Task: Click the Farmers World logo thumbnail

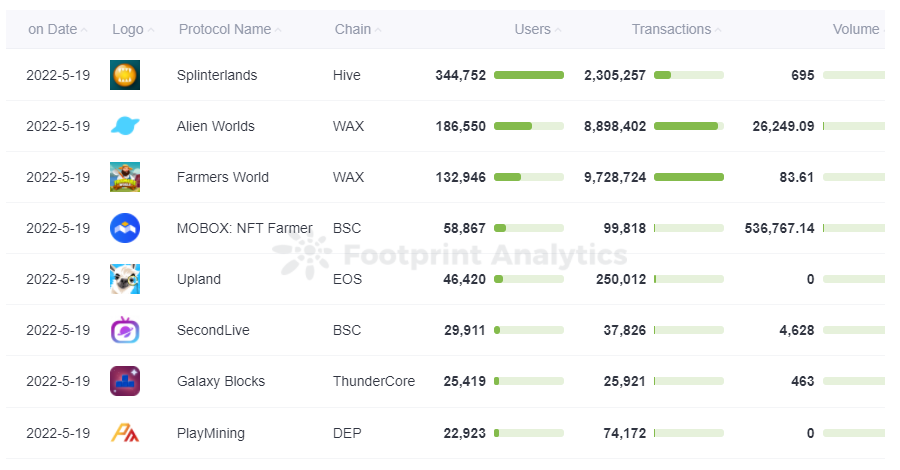Action: pos(125,177)
